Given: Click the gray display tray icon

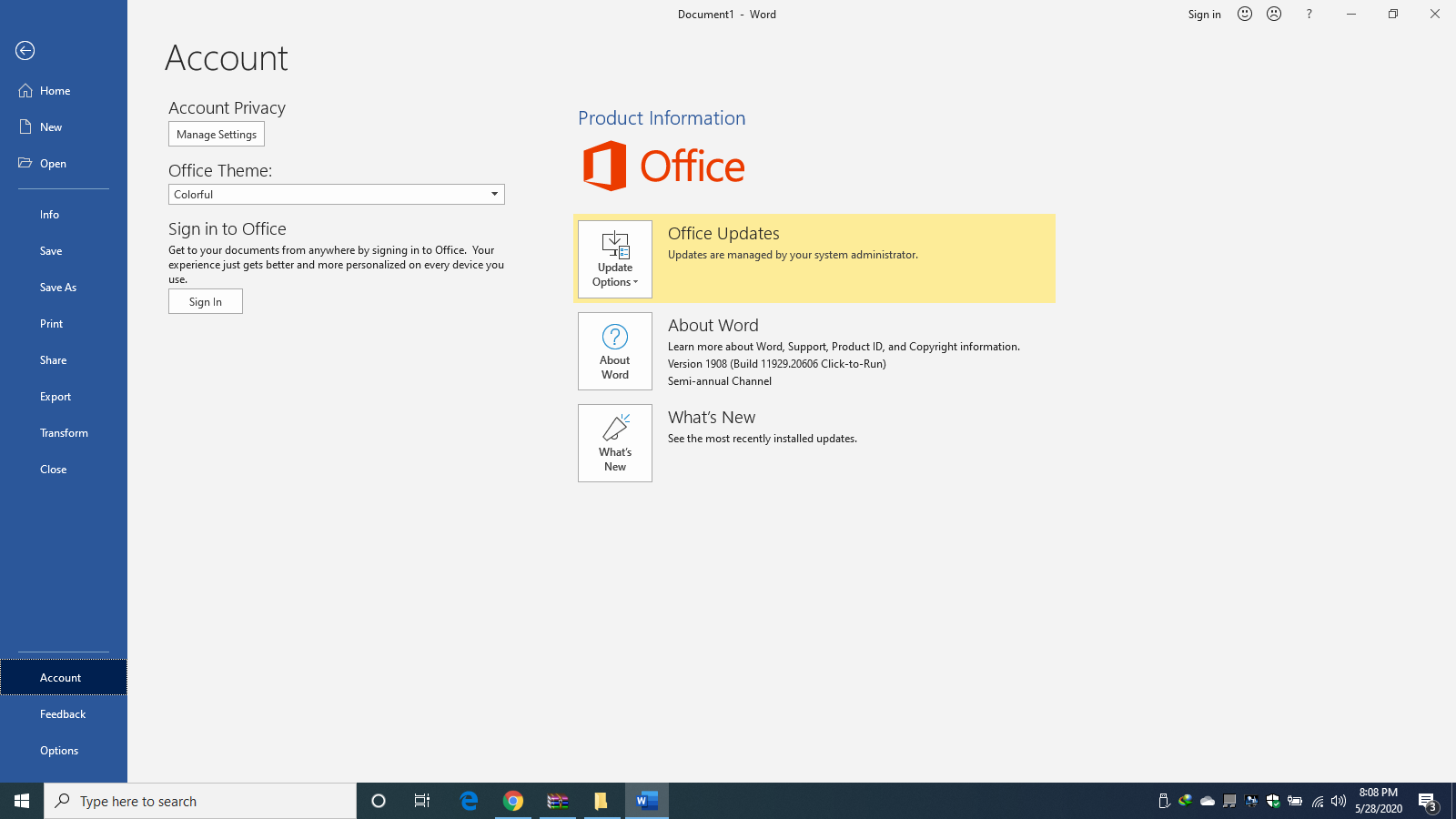Looking at the screenshot, I should coord(1229,801).
